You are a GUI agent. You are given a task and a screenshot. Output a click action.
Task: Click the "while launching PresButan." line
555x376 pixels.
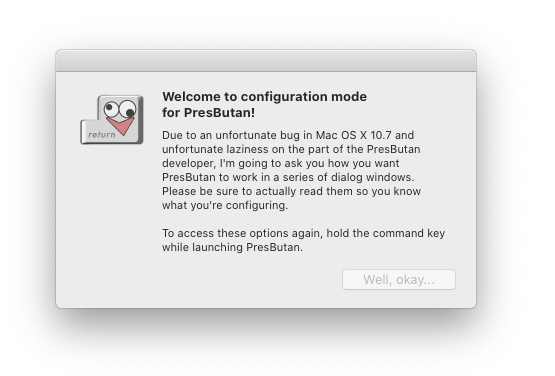[233, 247]
